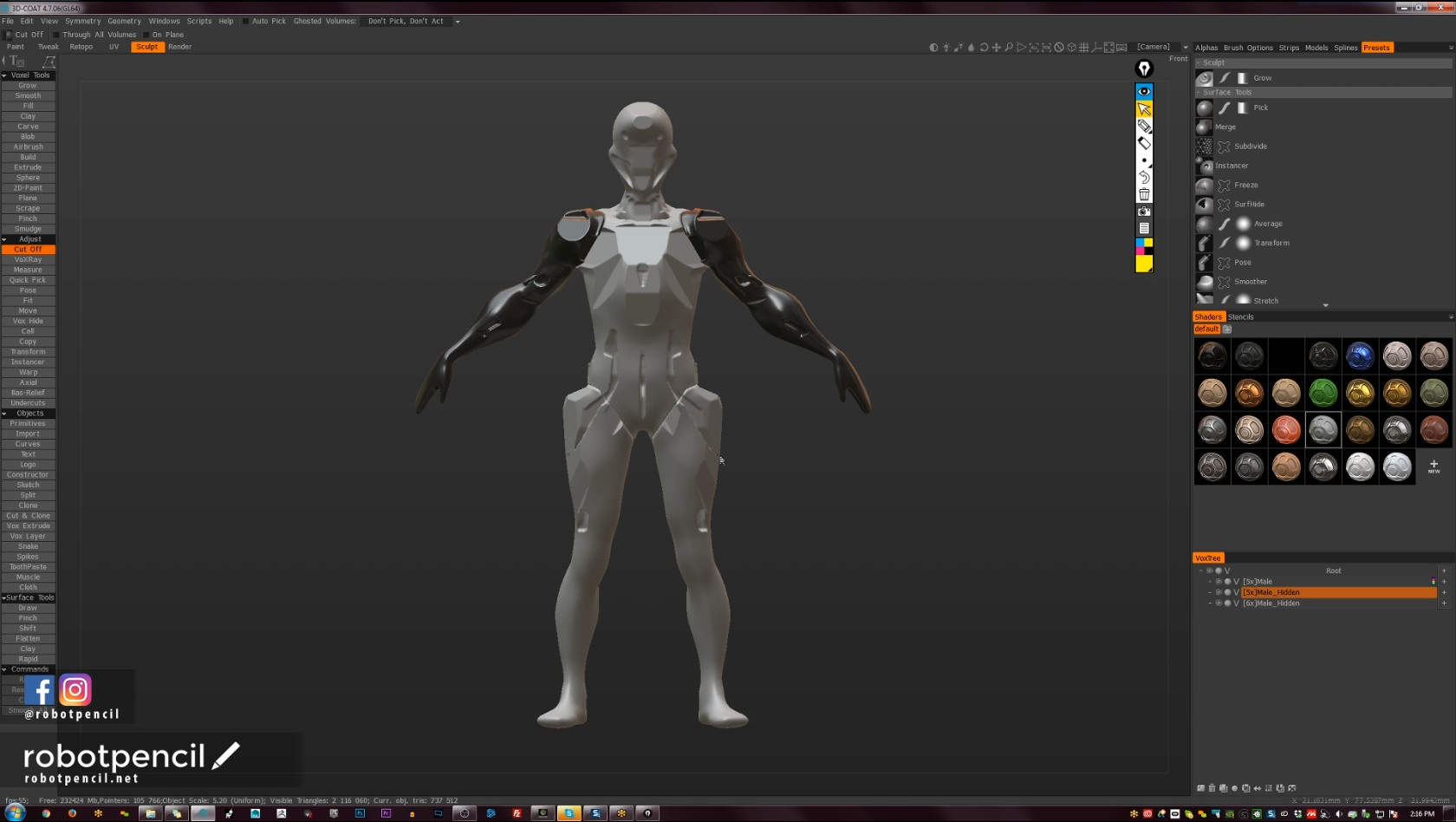Collapse the Commands section
The image size is (1456, 822).
tap(4, 669)
